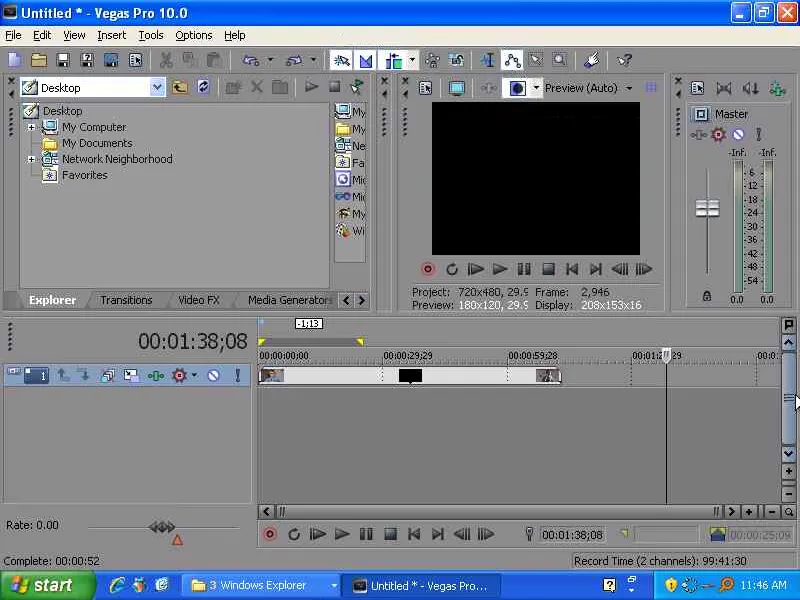The height and width of the screenshot is (600, 800).
Task: Click the Rate scrub slider control
Action: pyautogui.click(x=162, y=527)
